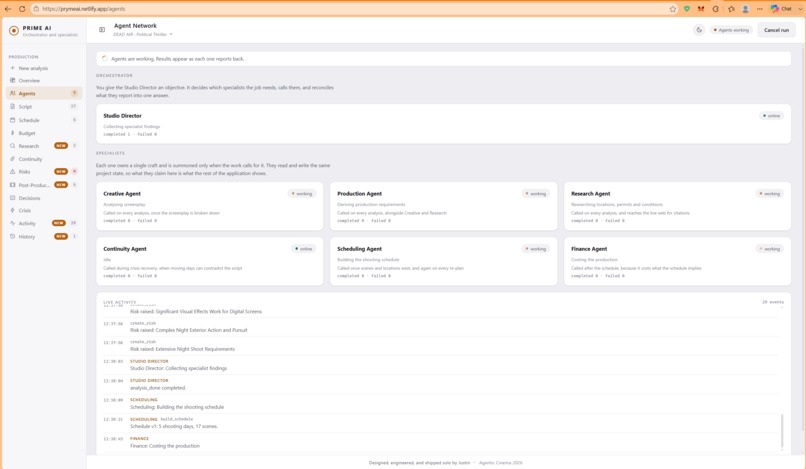This screenshot has width=806, height=469.
Task: Click "analysis_done completed" log entry
Action: click(158, 388)
